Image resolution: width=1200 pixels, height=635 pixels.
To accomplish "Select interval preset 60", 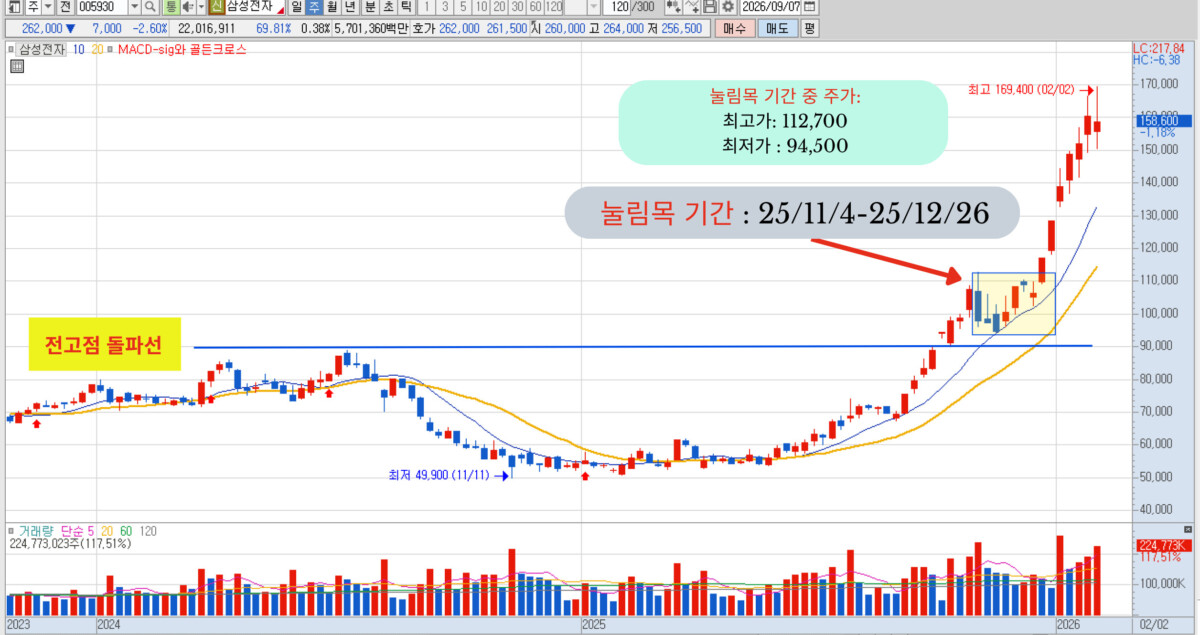I will (535, 7).
